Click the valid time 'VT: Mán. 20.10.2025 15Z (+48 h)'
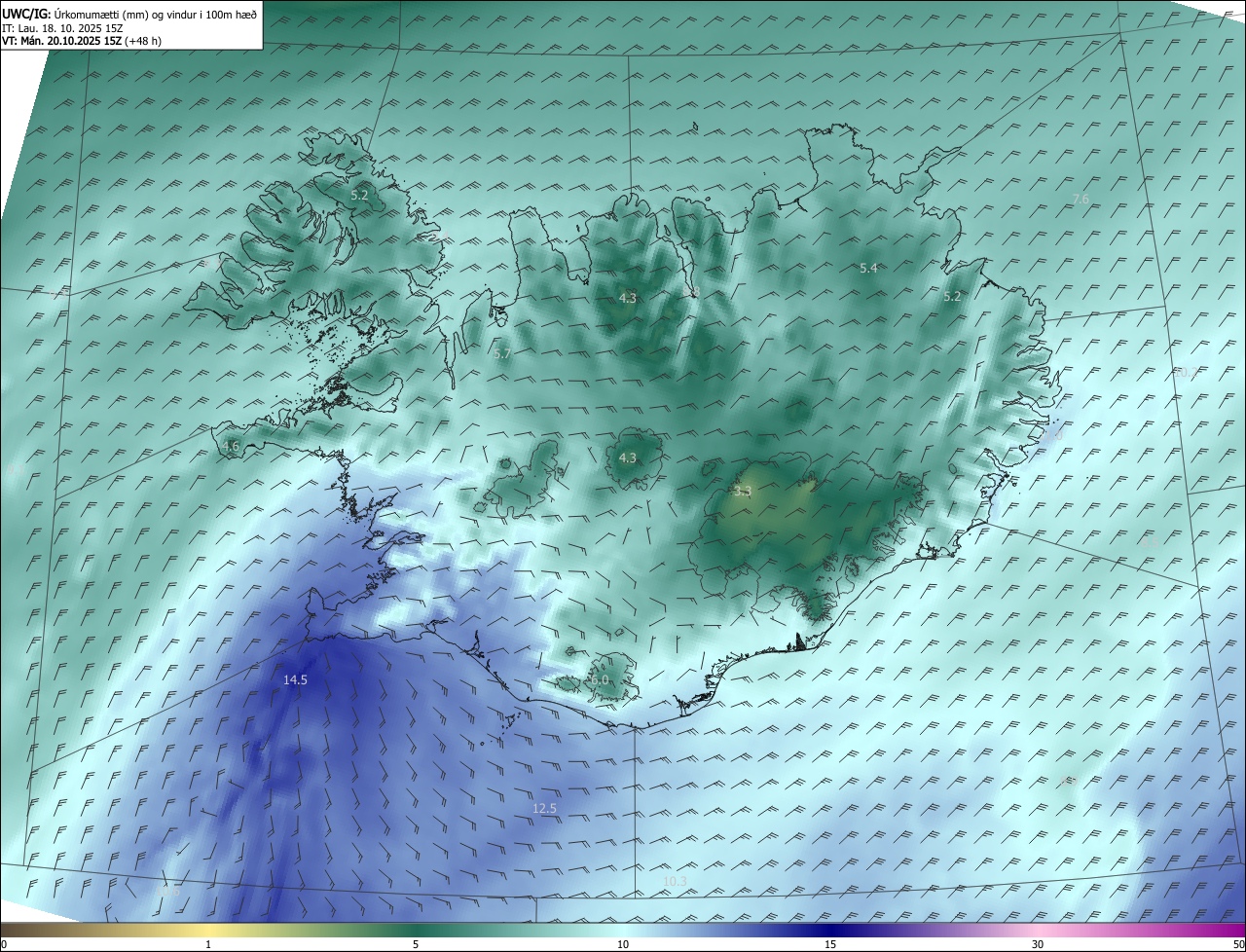The height and width of the screenshot is (952, 1246). tap(82, 41)
